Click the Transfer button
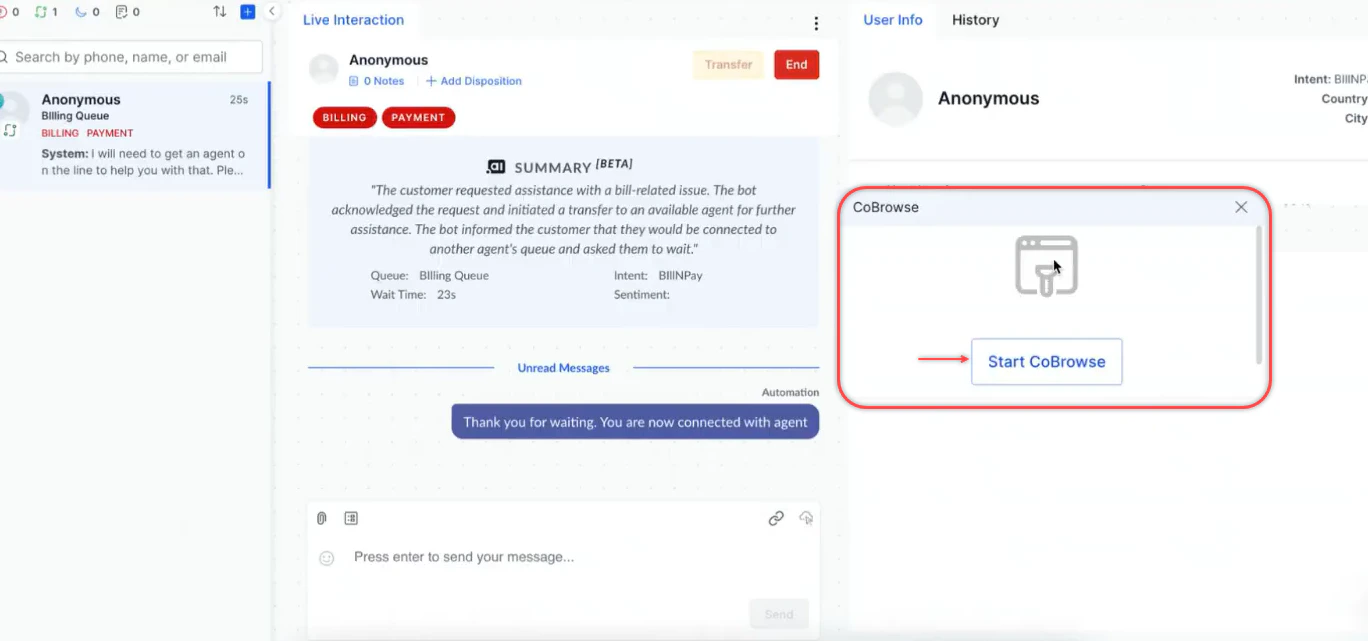Screen dimensions: 1368x641 (728, 65)
